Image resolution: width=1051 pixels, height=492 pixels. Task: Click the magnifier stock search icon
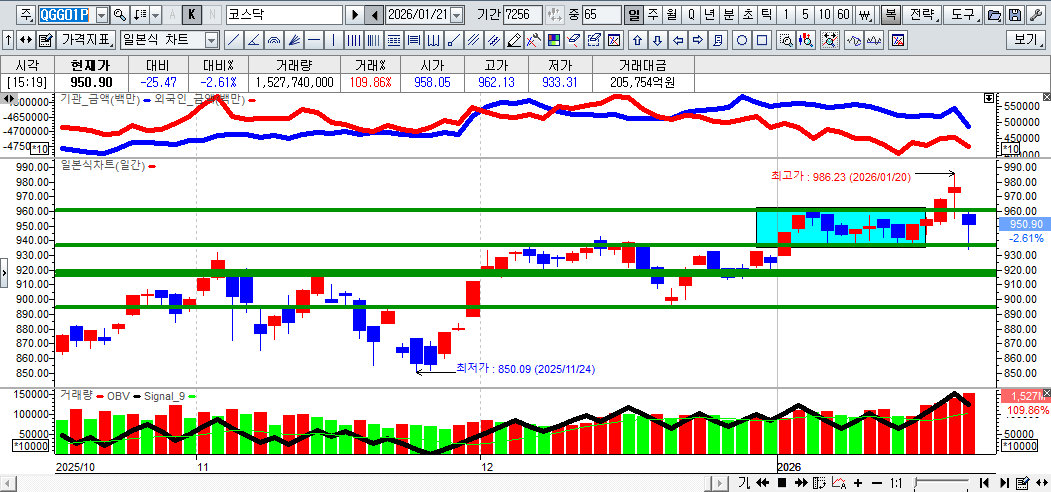(x=120, y=15)
